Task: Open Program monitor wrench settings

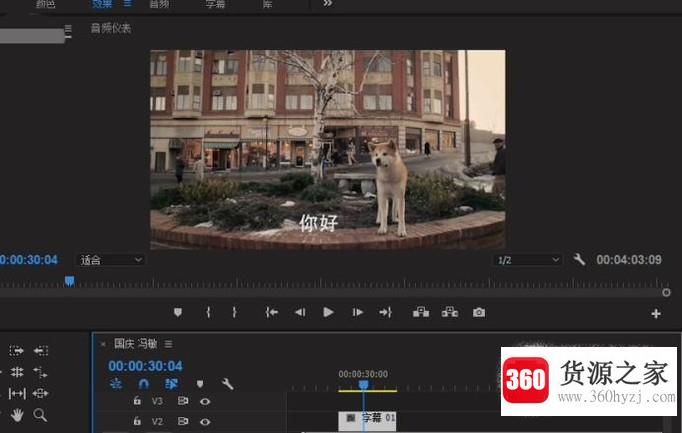Action: click(579, 260)
